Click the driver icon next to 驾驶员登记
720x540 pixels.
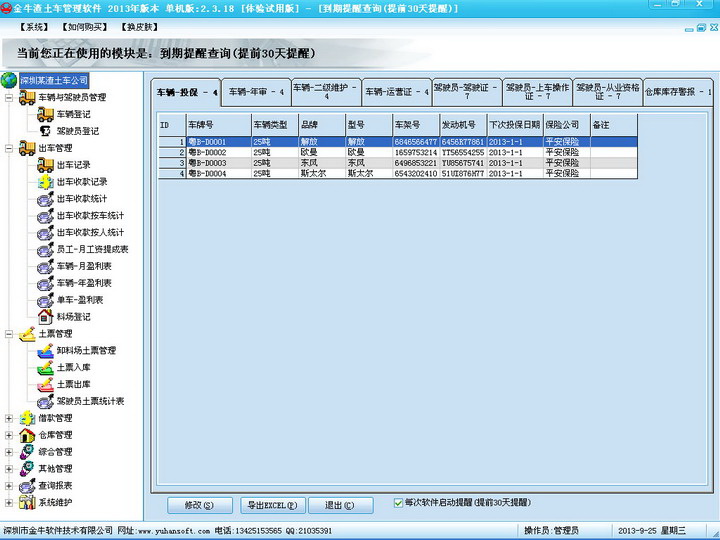(45, 131)
